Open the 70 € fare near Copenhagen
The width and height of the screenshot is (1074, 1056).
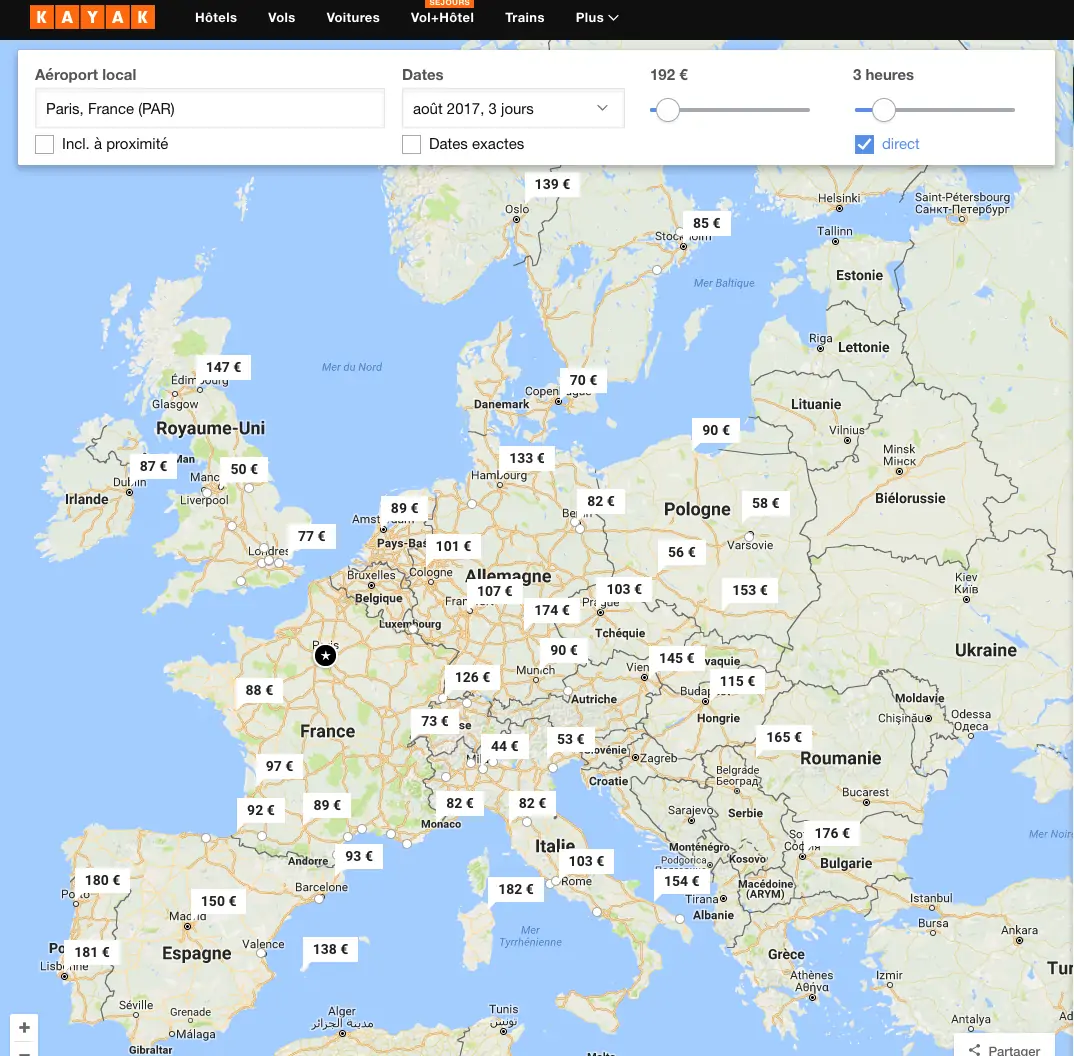coord(584,380)
